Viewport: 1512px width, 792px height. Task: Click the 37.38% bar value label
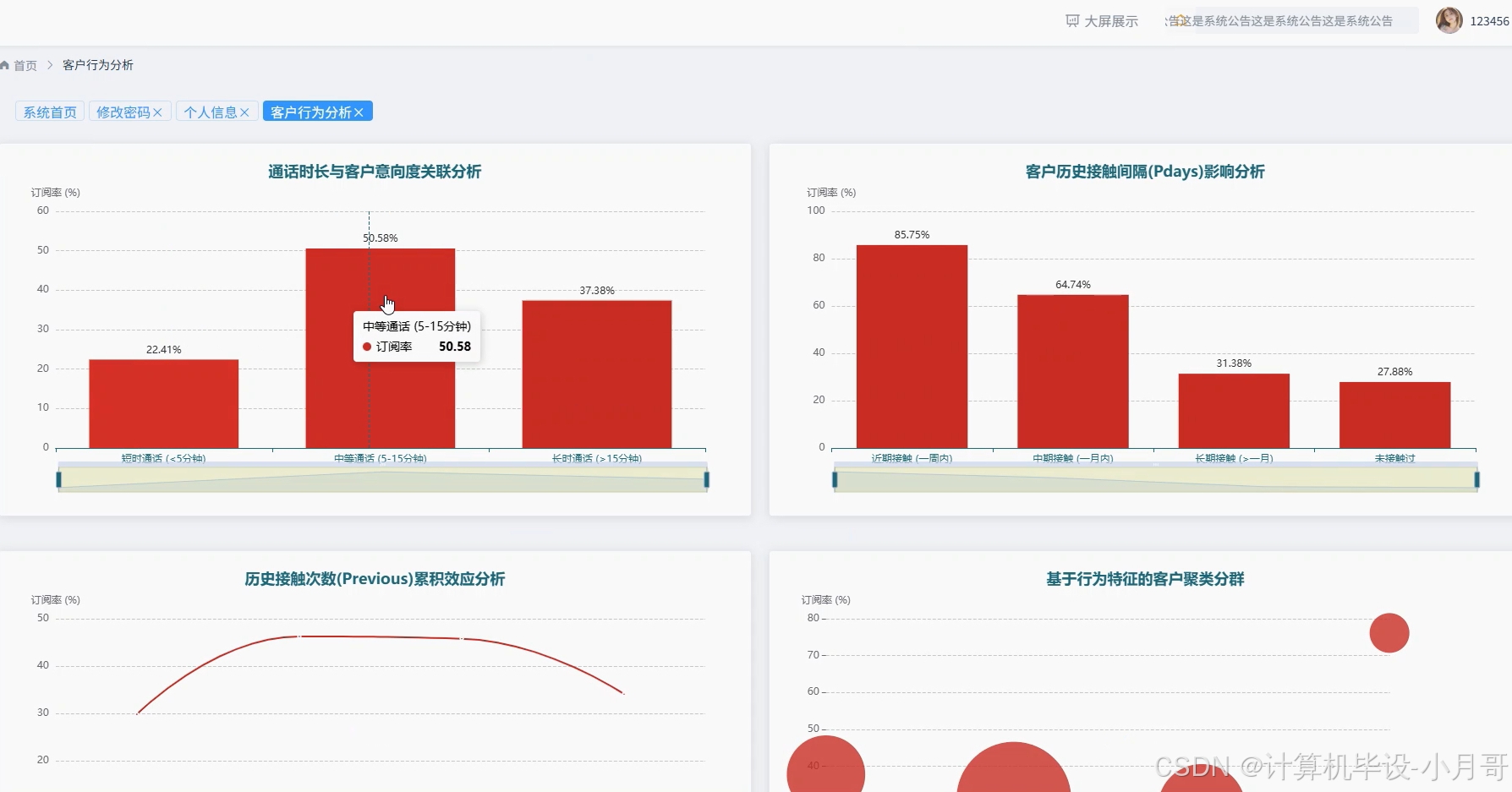(597, 291)
